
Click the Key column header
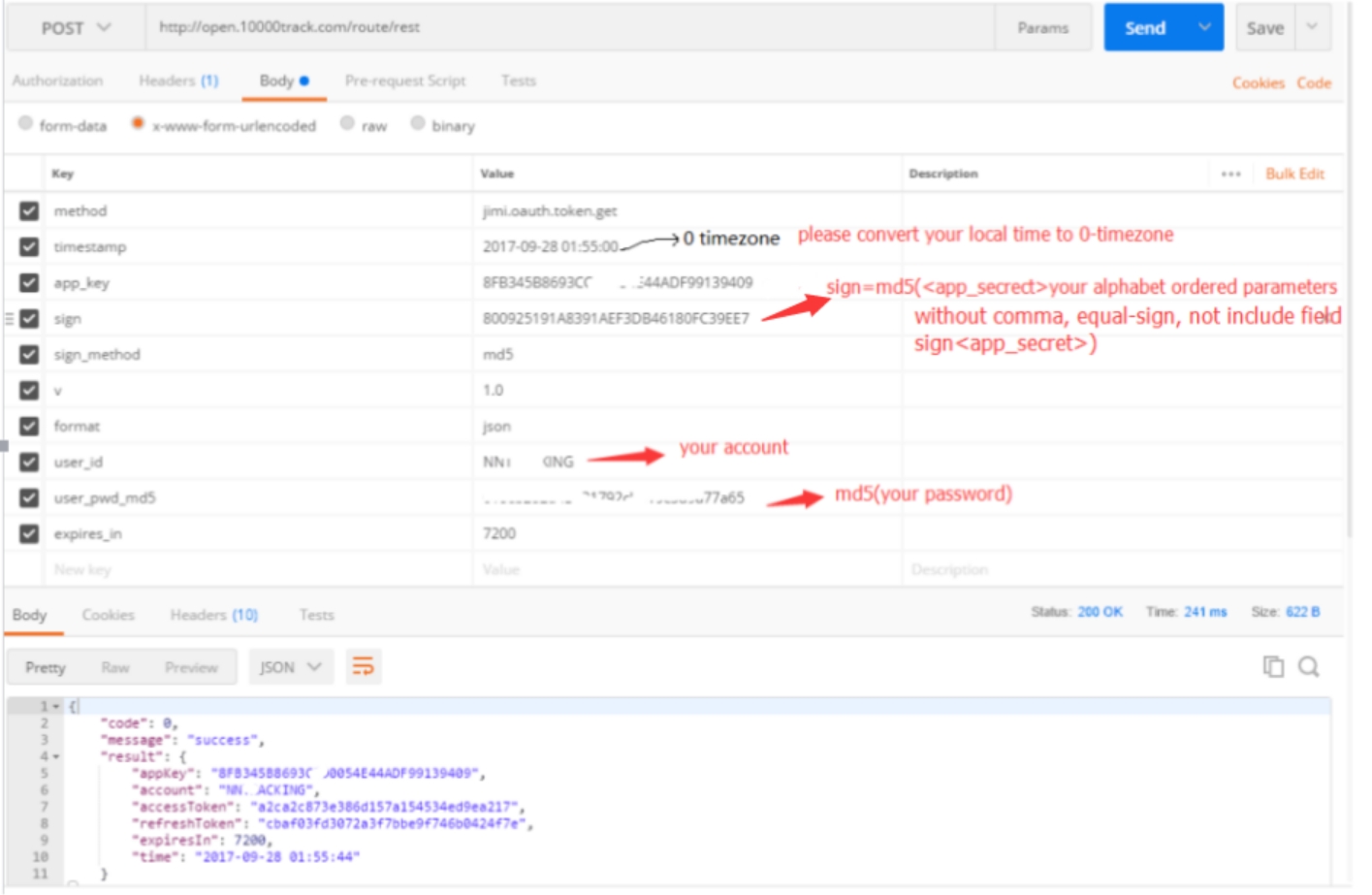(x=62, y=174)
